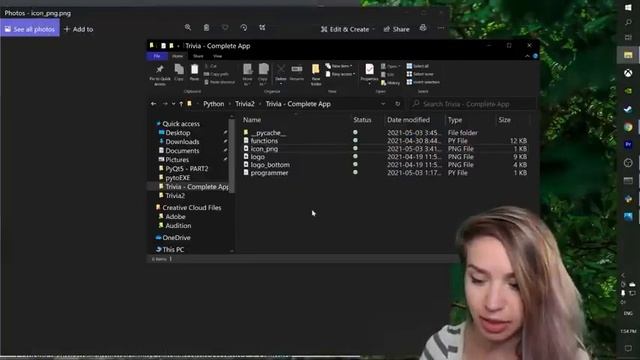Open PyQt5 - PART2 in the sidebar
This screenshot has height=360, width=640.
[x=187, y=169]
